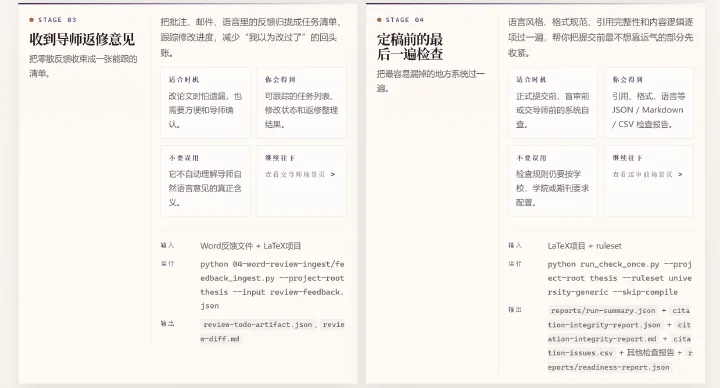Click the 适合时机 card in Stage 04
The image size is (720, 388).
point(553,103)
